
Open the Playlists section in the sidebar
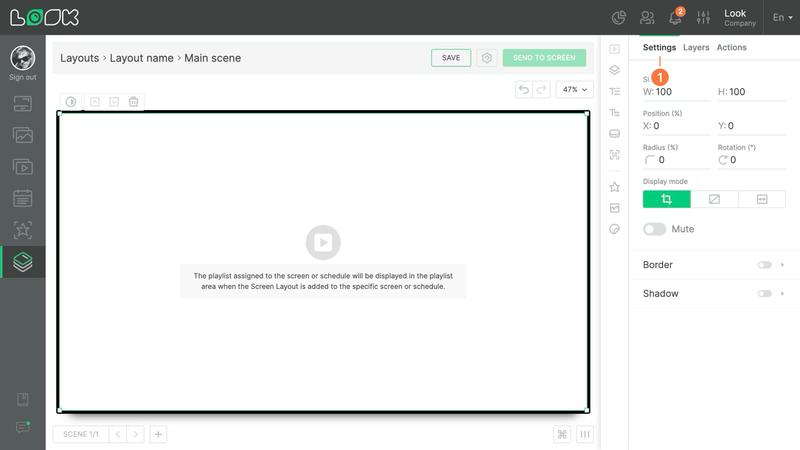pos(22,167)
